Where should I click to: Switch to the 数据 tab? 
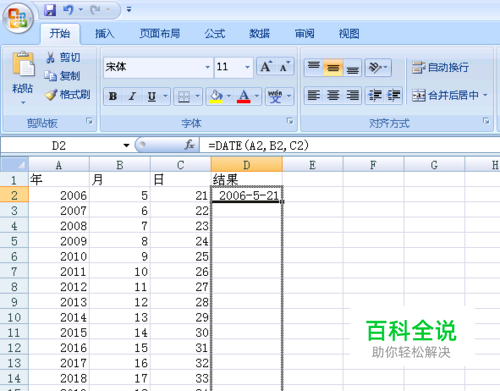(259, 33)
